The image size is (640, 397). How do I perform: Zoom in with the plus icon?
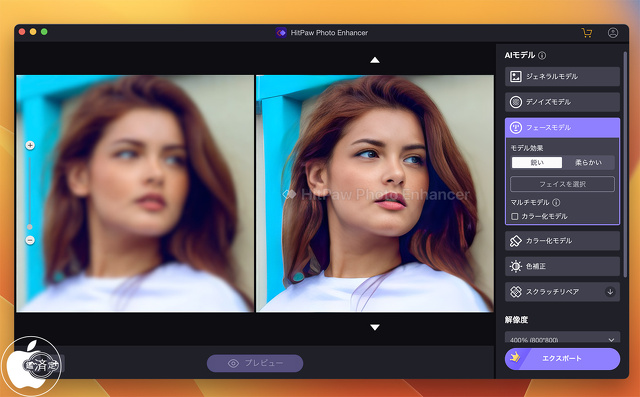pyautogui.click(x=30, y=145)
